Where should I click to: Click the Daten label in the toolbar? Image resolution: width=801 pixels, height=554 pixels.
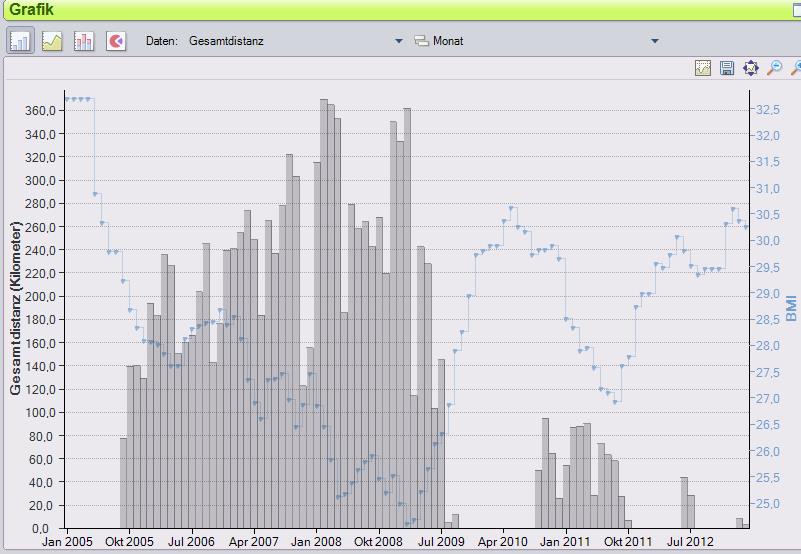162,41
